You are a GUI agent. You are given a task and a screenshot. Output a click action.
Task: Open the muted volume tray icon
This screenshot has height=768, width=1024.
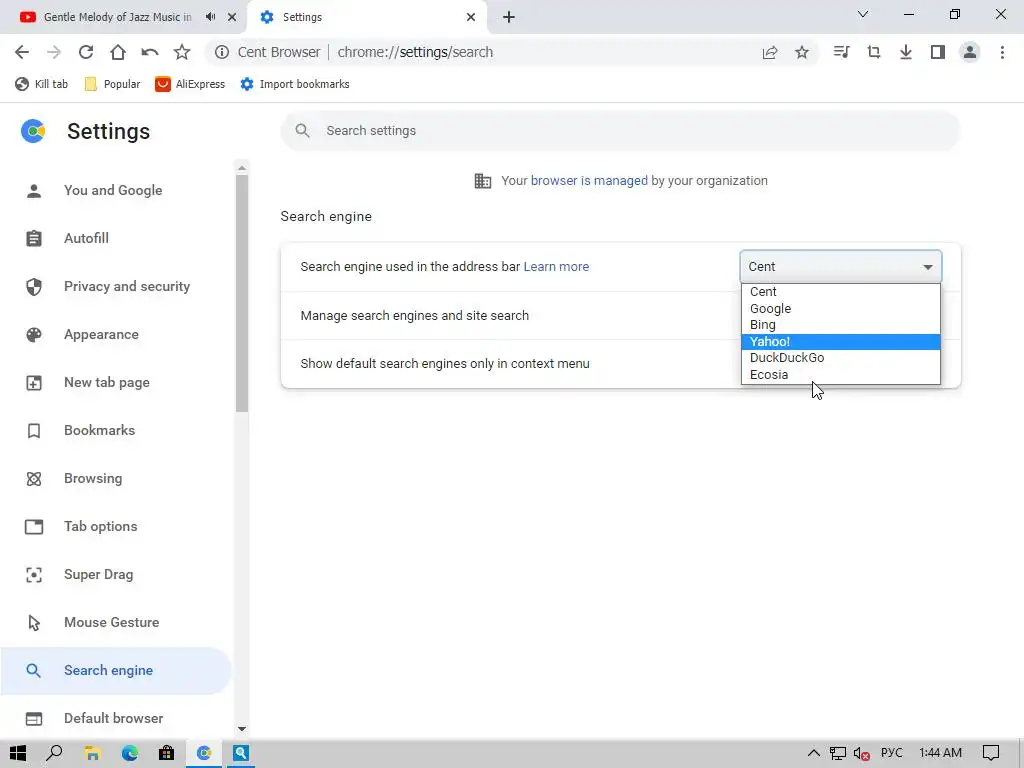point(862,754)
